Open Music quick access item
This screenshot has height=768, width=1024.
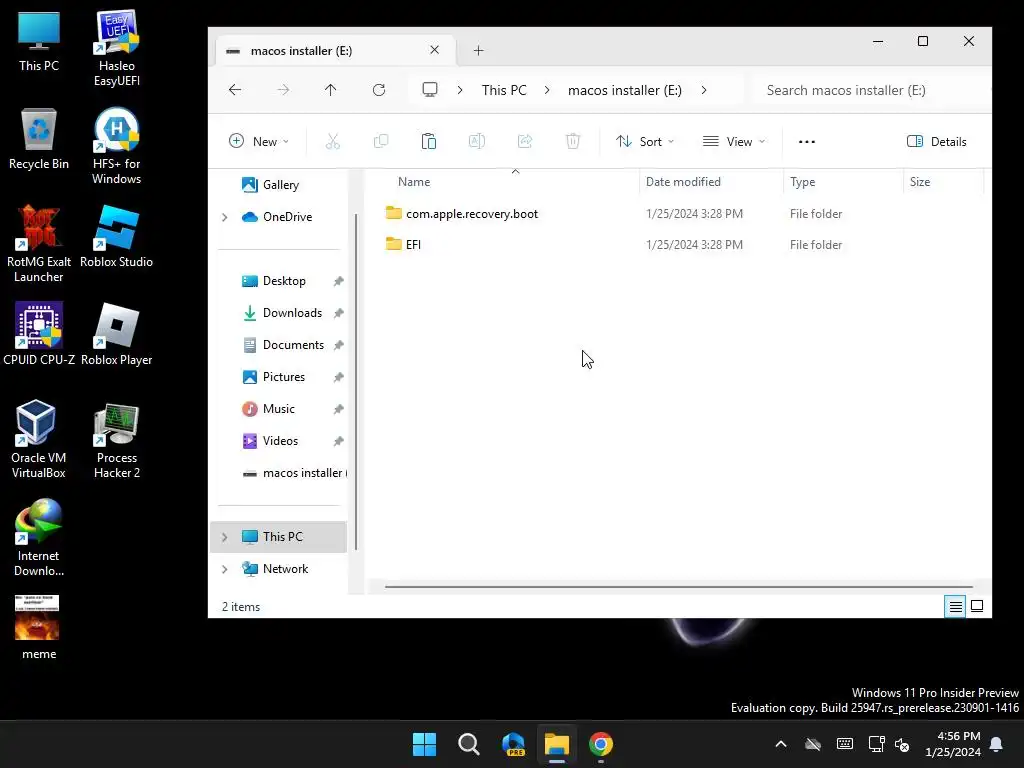click(x=278, y=409)
